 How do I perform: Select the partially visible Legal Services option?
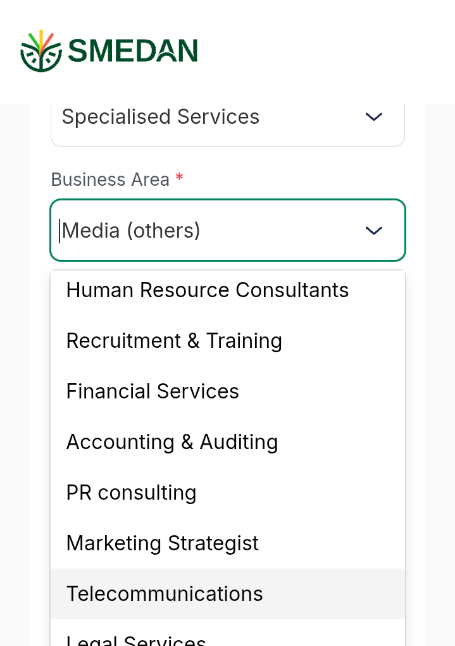(x=228, y=634)
